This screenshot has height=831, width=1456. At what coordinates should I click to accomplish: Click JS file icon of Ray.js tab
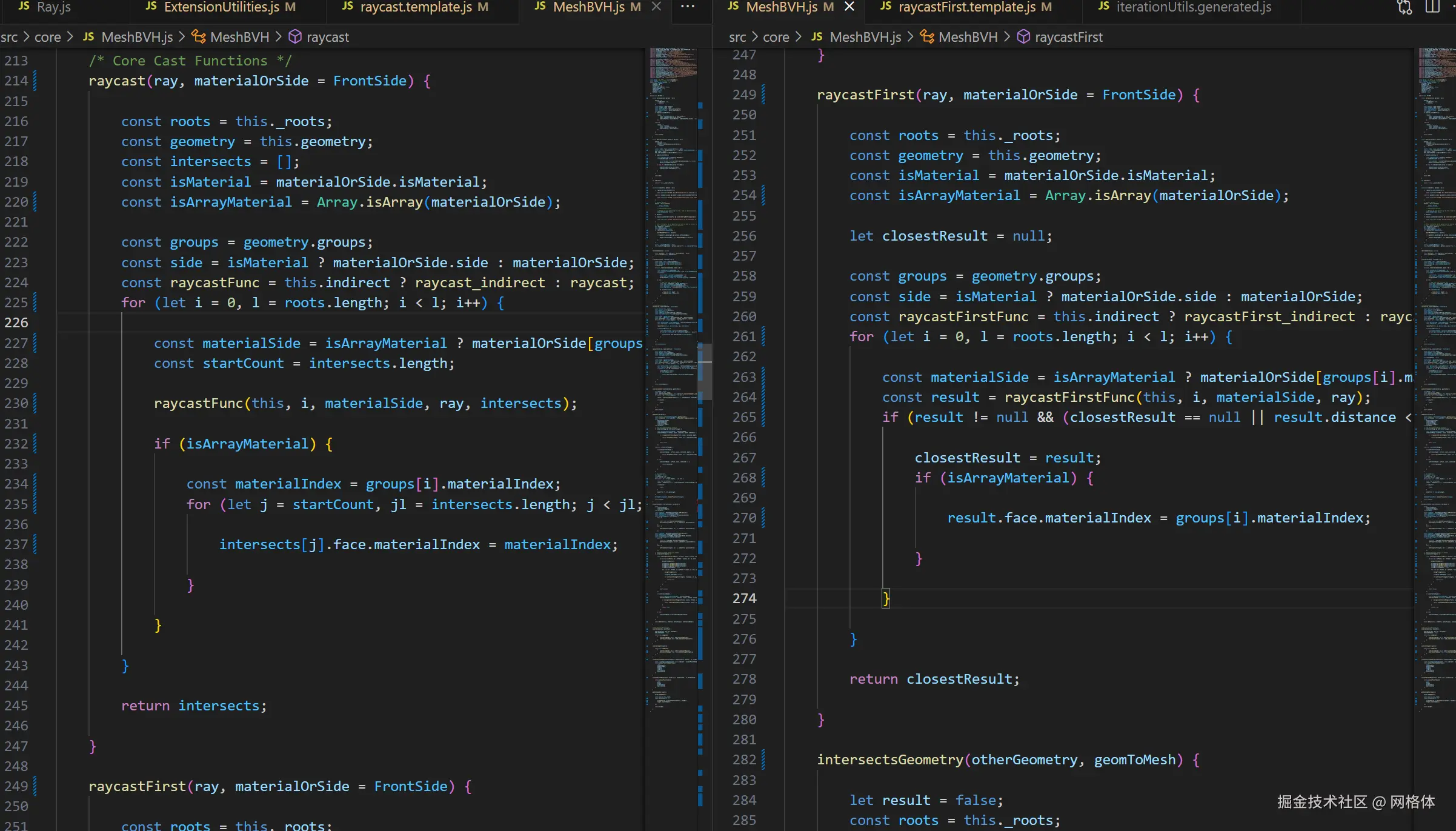[x=24, y=7]
